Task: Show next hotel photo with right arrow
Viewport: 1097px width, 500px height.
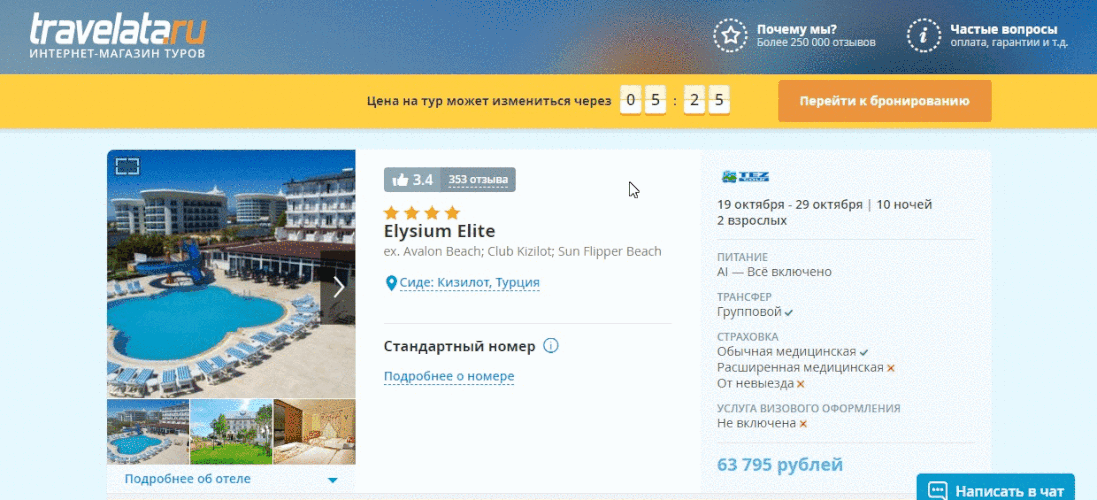Action: [x=339, y=287]
